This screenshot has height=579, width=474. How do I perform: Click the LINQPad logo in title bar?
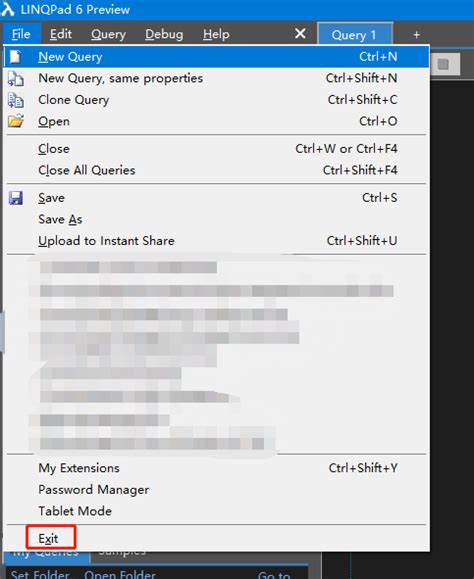7,9
